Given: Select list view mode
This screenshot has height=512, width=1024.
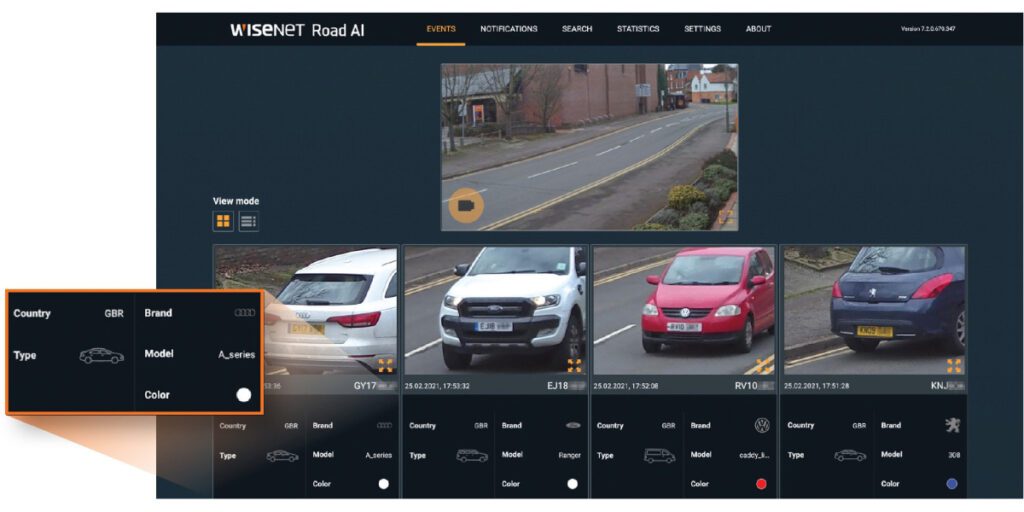Looking at the screenshot, I should click(x=249, y=221).
